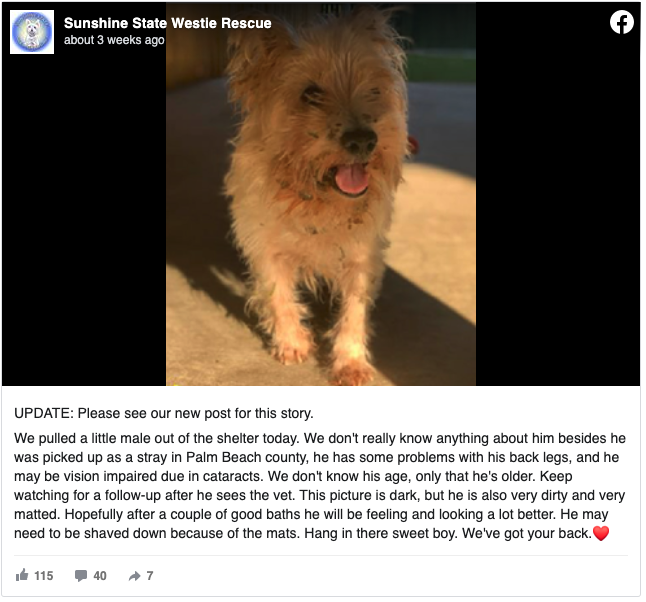Click the red heart emoji
This screenshot has height=602, width=646.
point(601,533)
